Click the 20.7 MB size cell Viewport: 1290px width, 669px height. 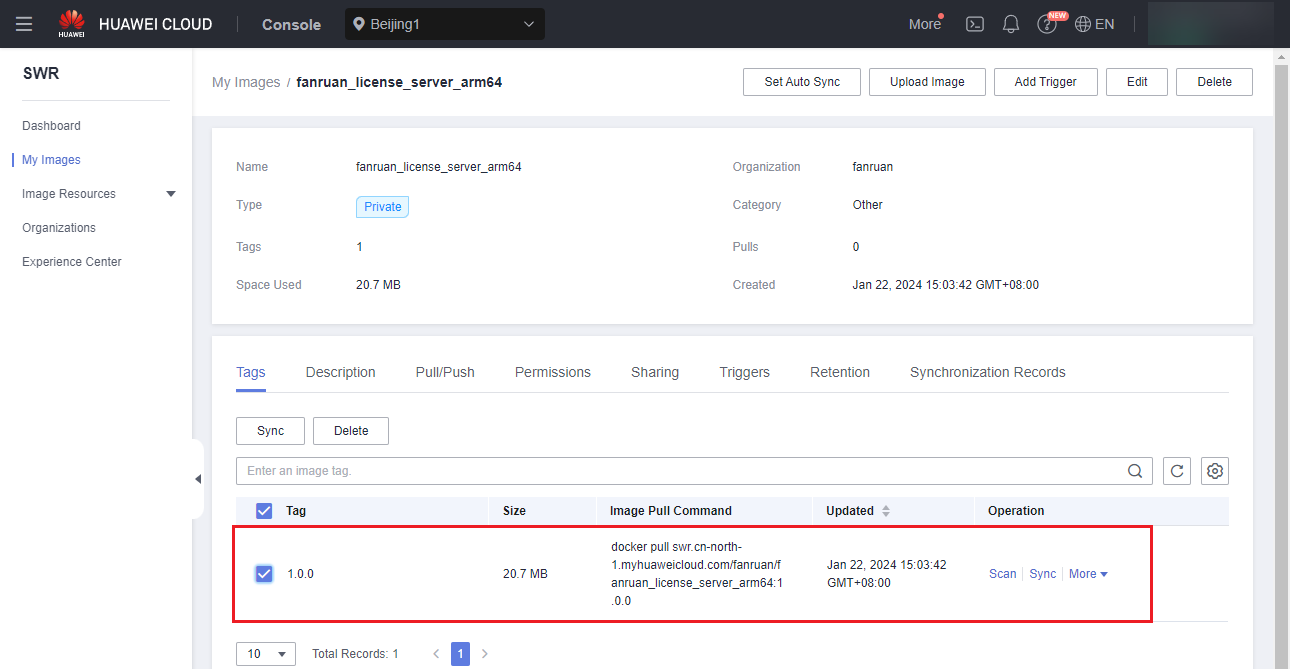tap(525, 574)
